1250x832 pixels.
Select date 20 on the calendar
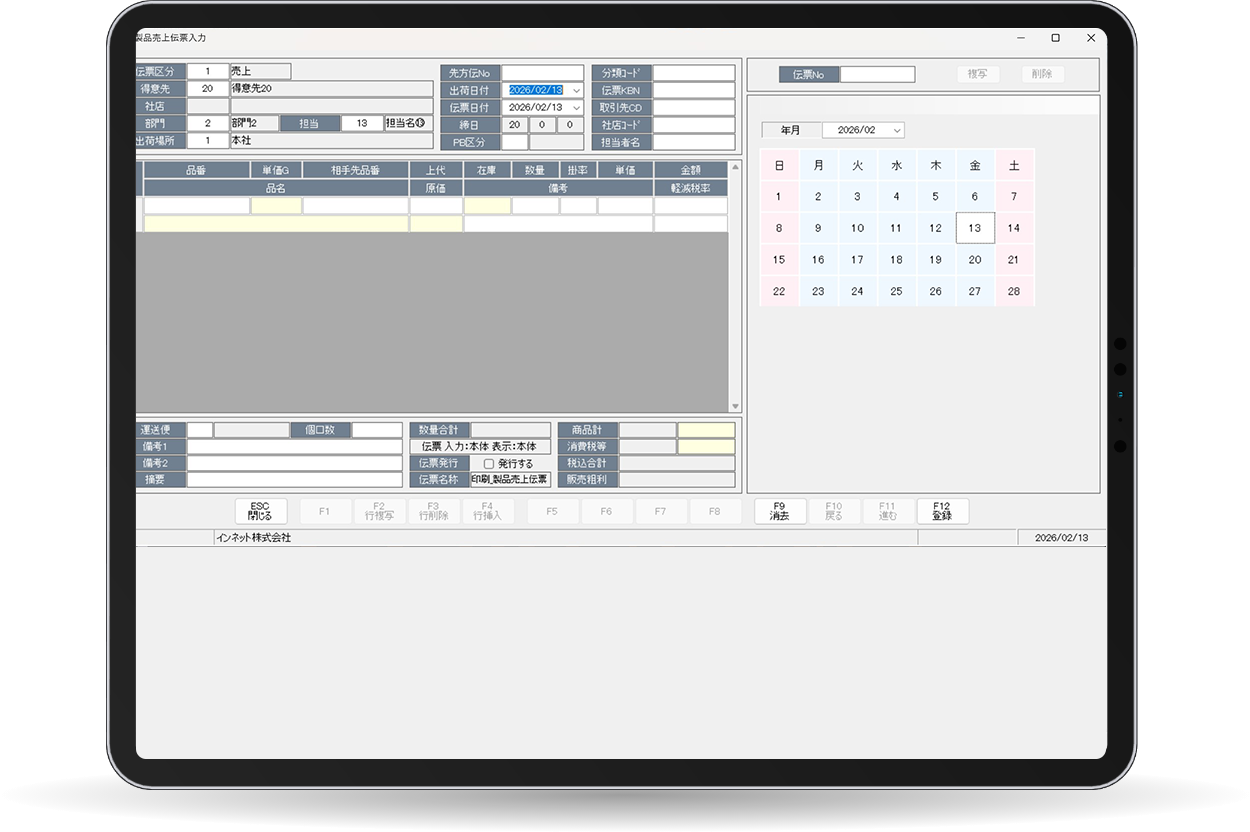(x=975, y=259)
